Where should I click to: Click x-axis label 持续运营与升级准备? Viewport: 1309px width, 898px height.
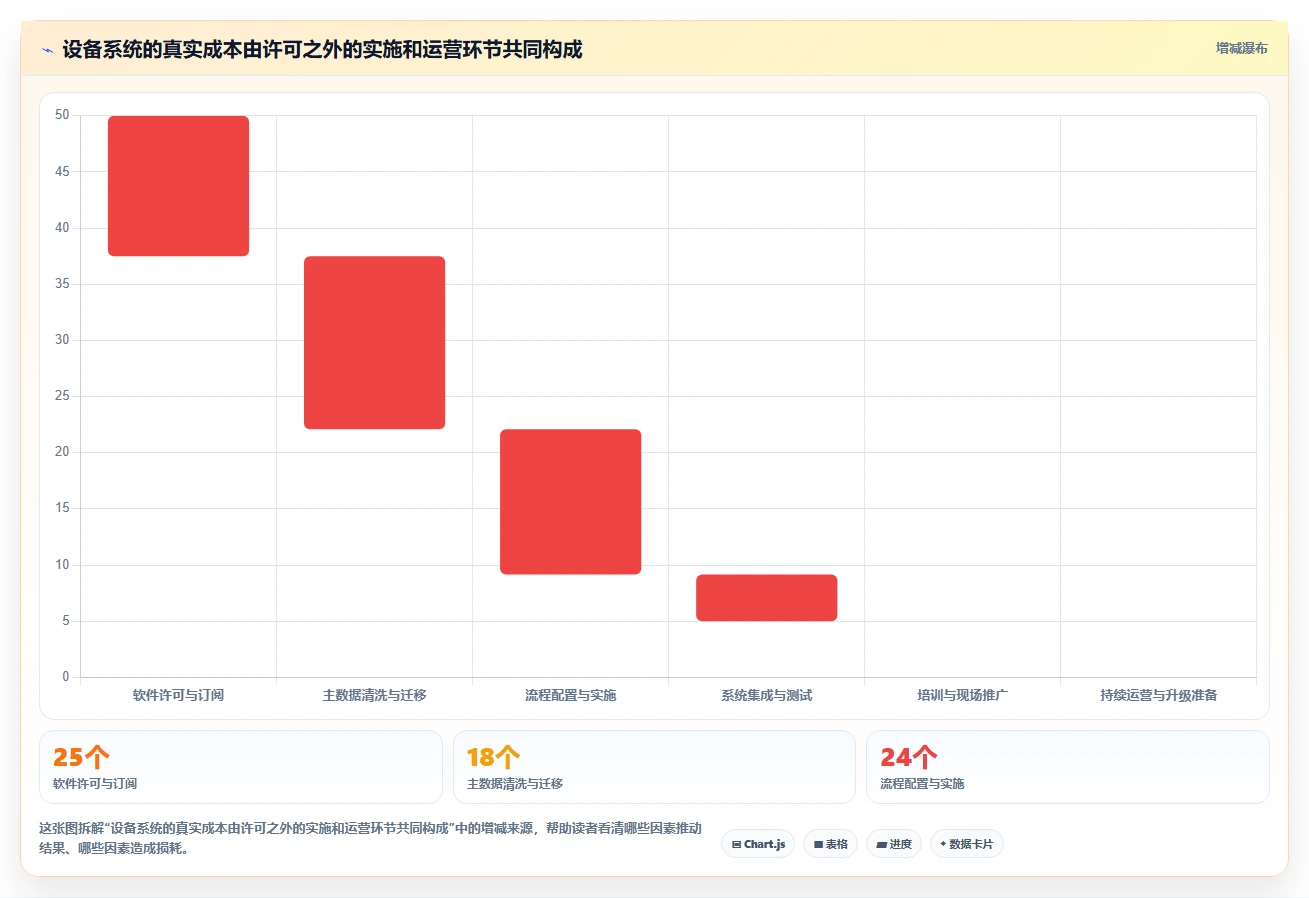1158,695
